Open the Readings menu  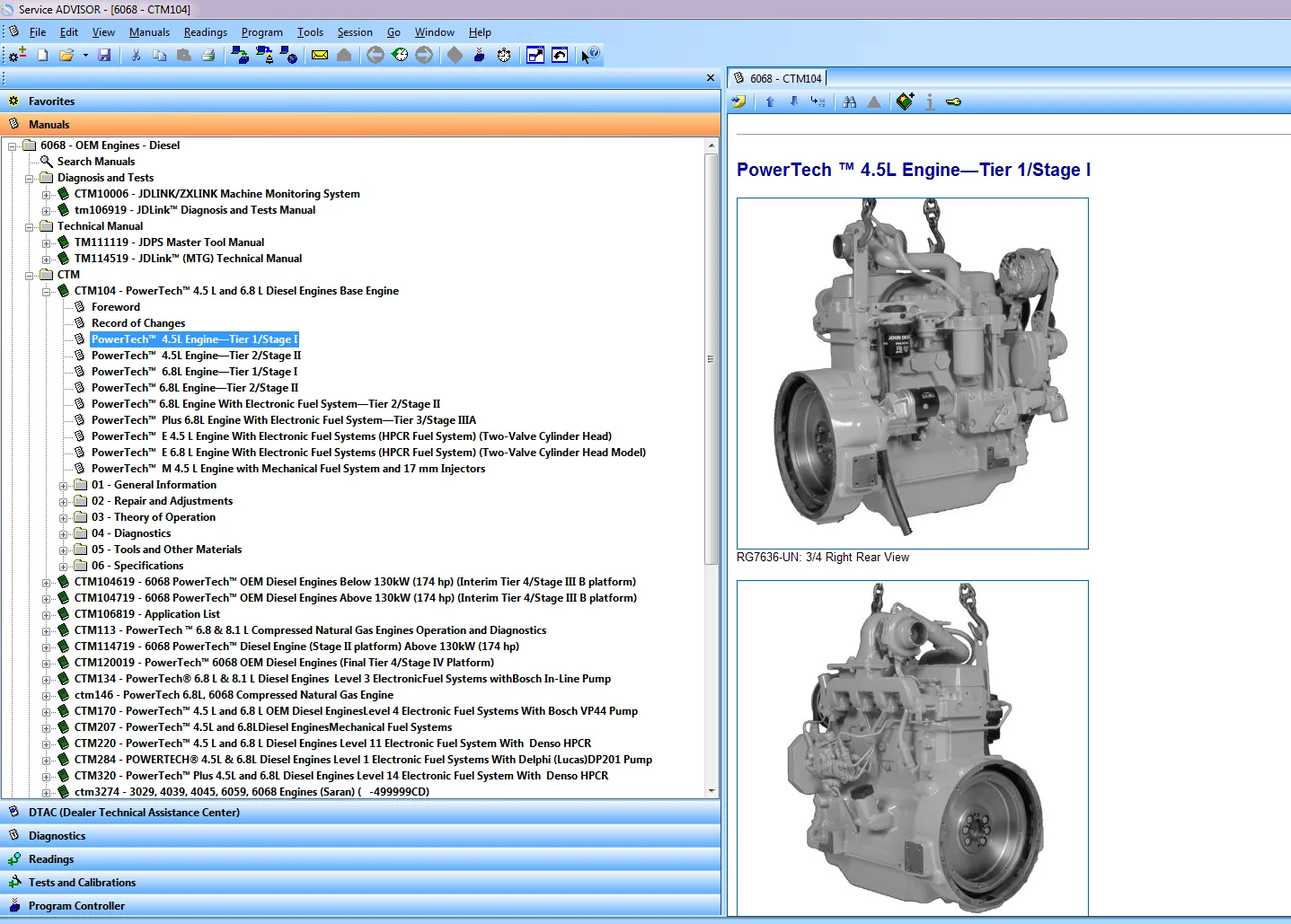pos(206,32)
